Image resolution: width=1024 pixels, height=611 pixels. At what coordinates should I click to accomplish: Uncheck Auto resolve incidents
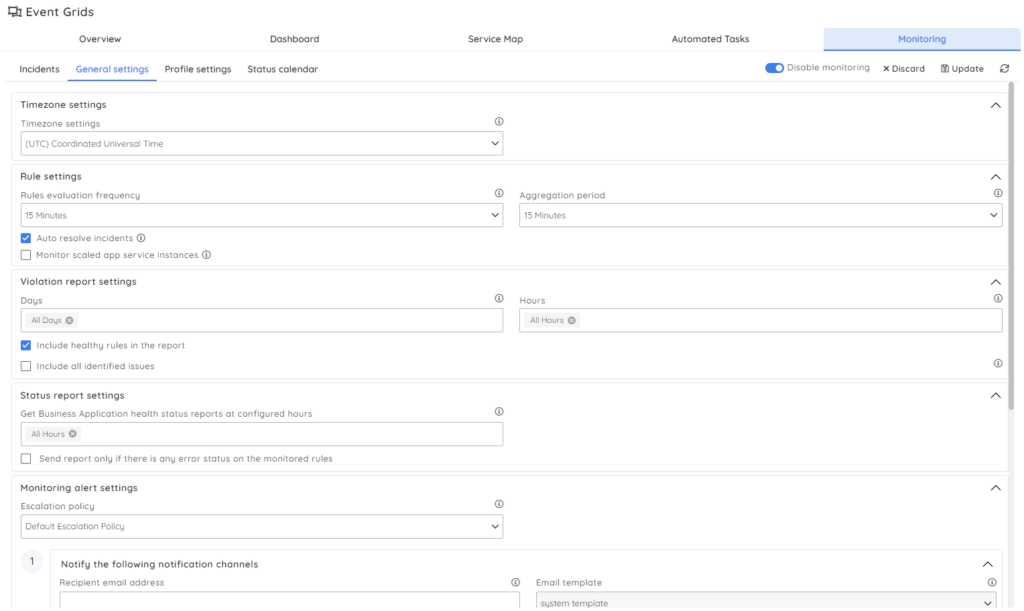[26, 239]
